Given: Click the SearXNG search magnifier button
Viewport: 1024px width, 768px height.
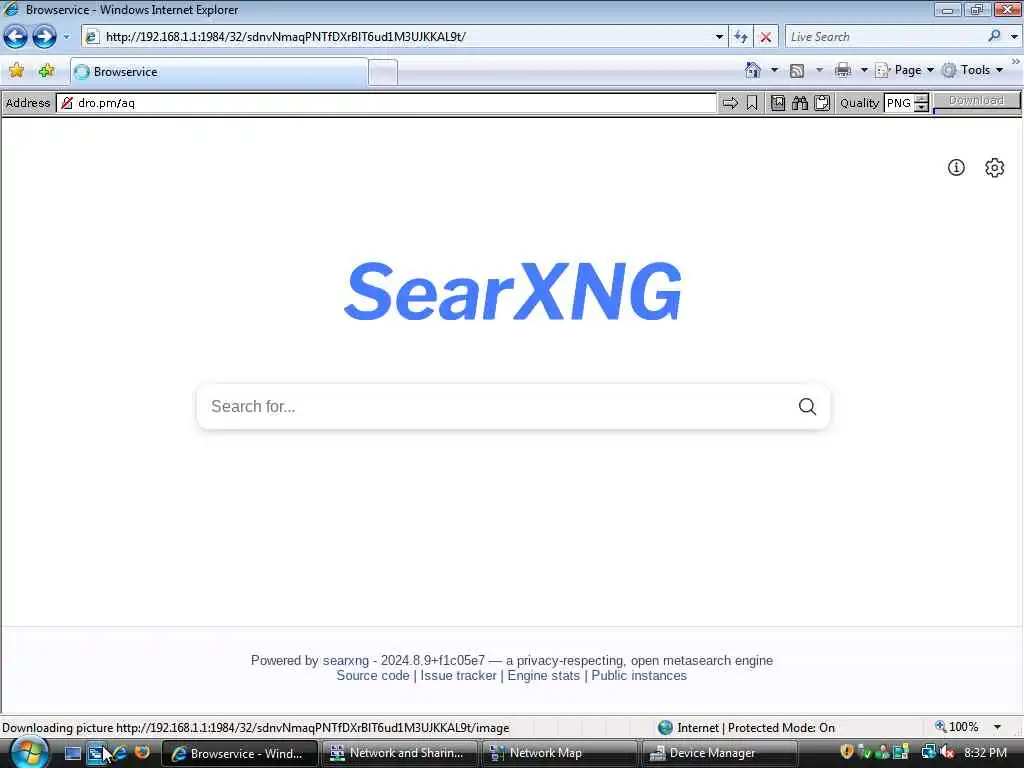Looking at the screenshot, I should (807, 406).
